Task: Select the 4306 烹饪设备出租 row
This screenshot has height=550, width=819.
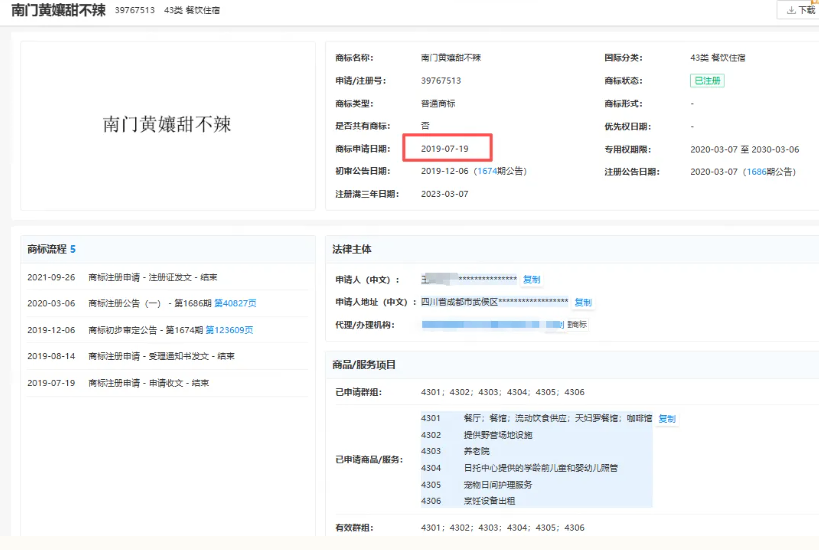Action: (x=536, y=501)
